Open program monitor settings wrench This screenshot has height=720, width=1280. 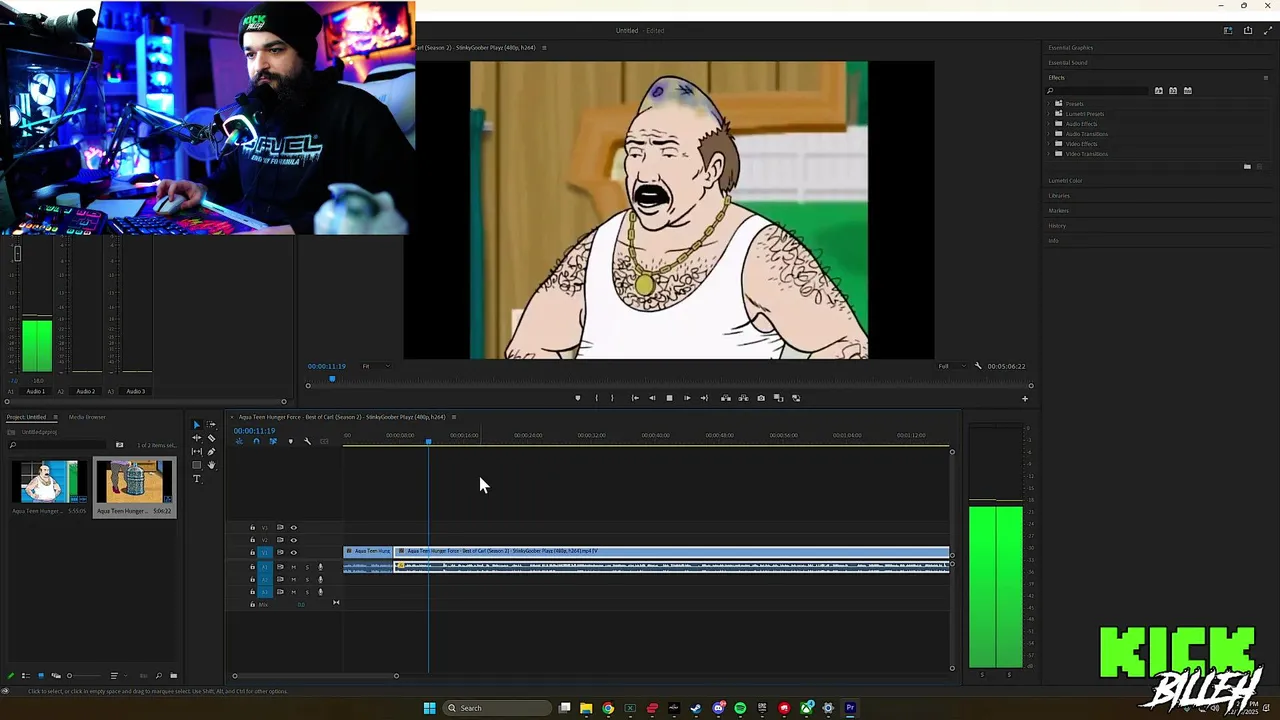tap(978, 366)
